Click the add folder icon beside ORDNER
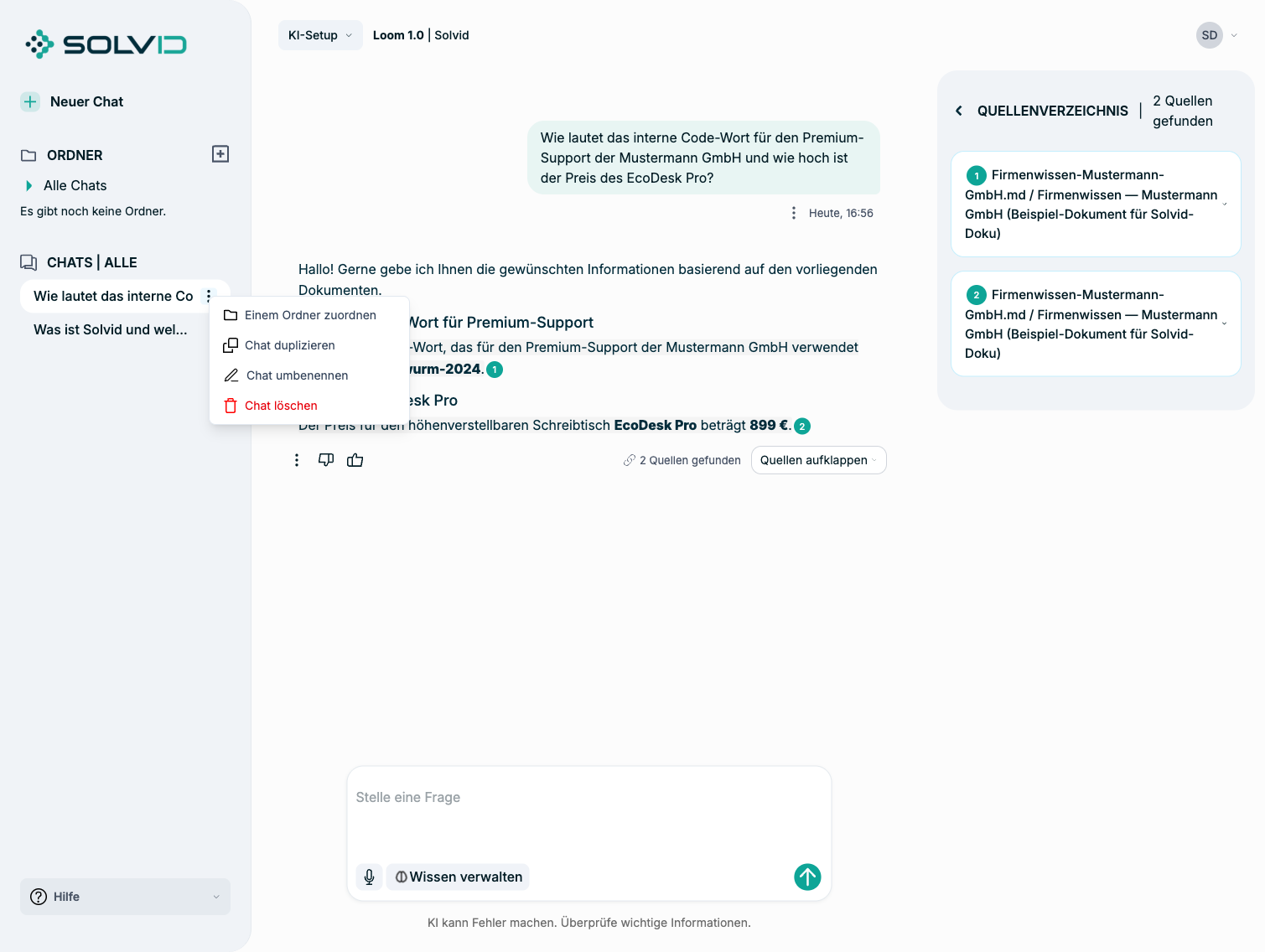The height and width of the screenshot is (952, 1265). [x=220, y=154]
